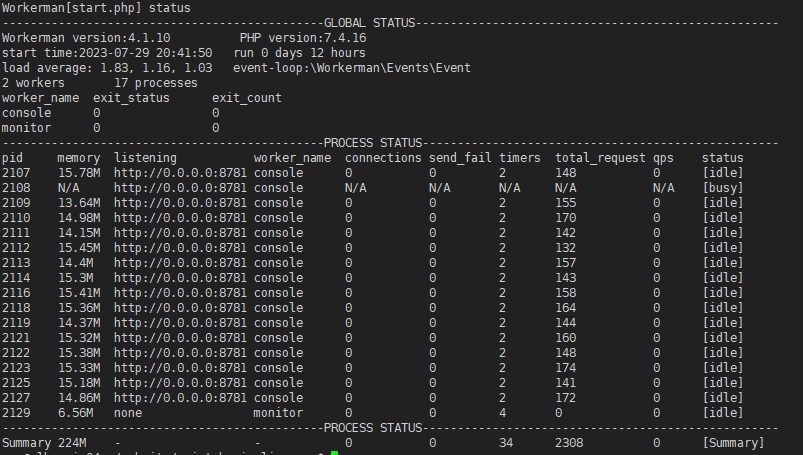Screen dimensions: 803x455
Task: Click the 'load average: 1.83, 1.16, 1.03' text
Action: (107, 68)
